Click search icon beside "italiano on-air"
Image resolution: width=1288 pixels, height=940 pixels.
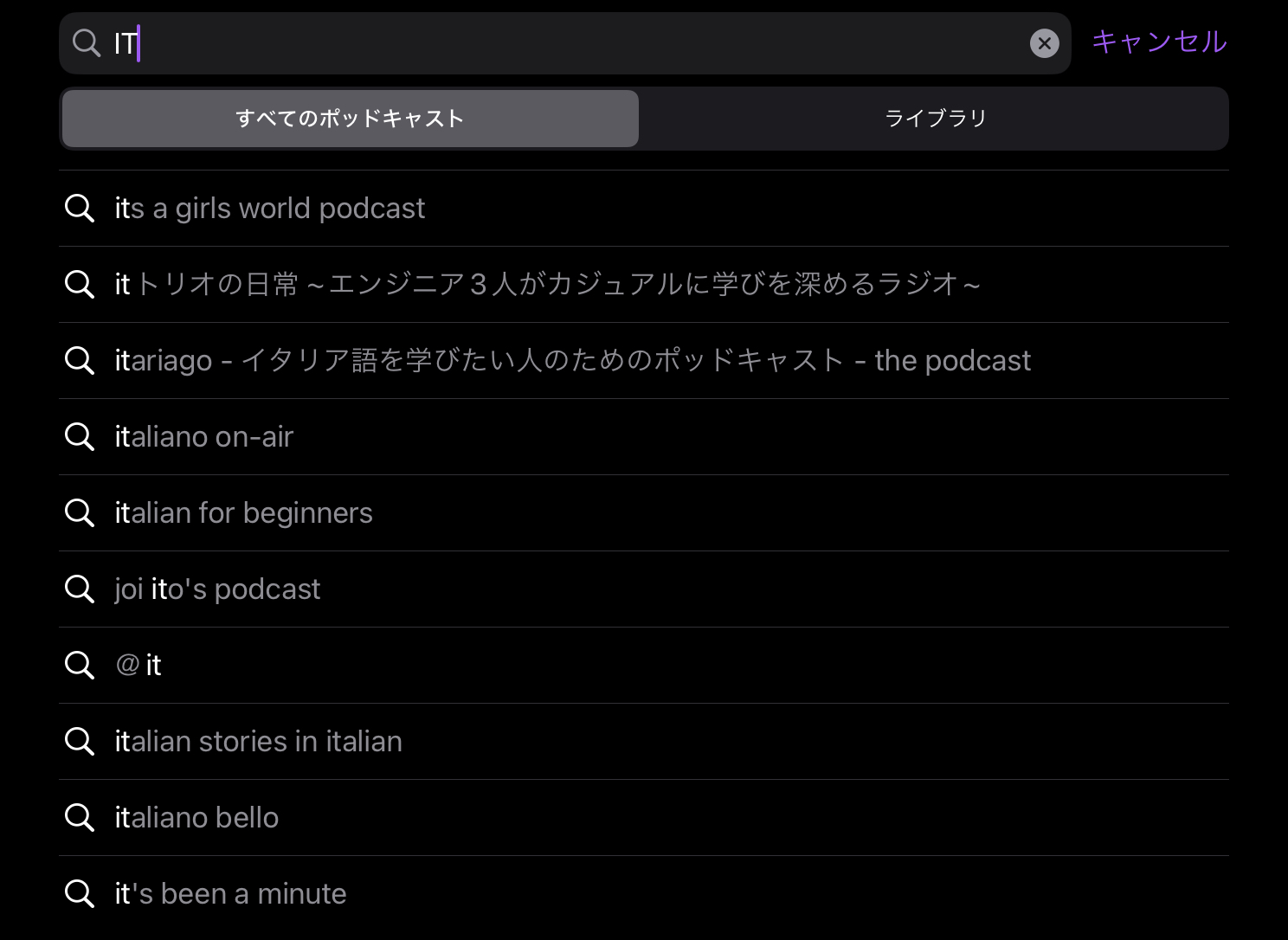coord(80,437)
